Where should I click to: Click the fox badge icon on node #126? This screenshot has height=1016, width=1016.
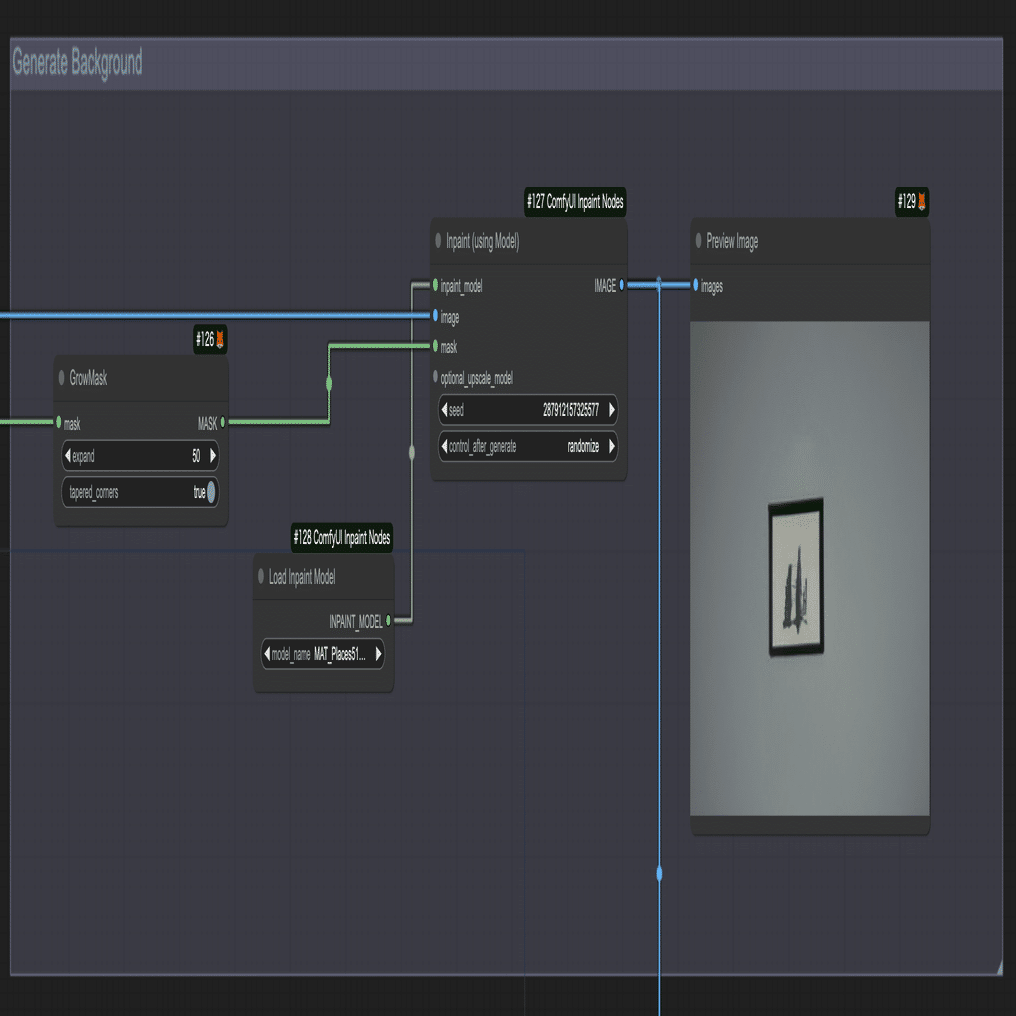coord(220,340)
